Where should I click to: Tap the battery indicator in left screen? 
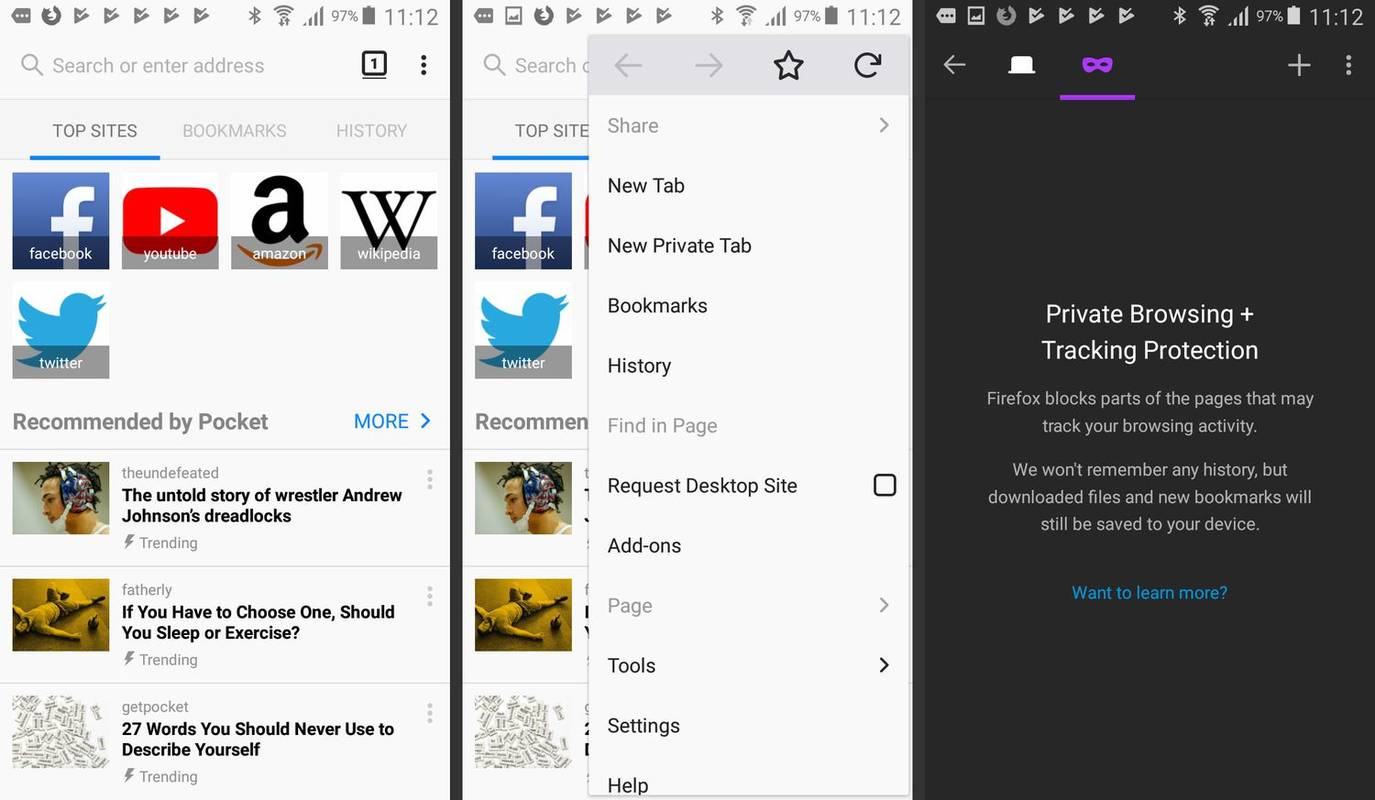(369, 16)
